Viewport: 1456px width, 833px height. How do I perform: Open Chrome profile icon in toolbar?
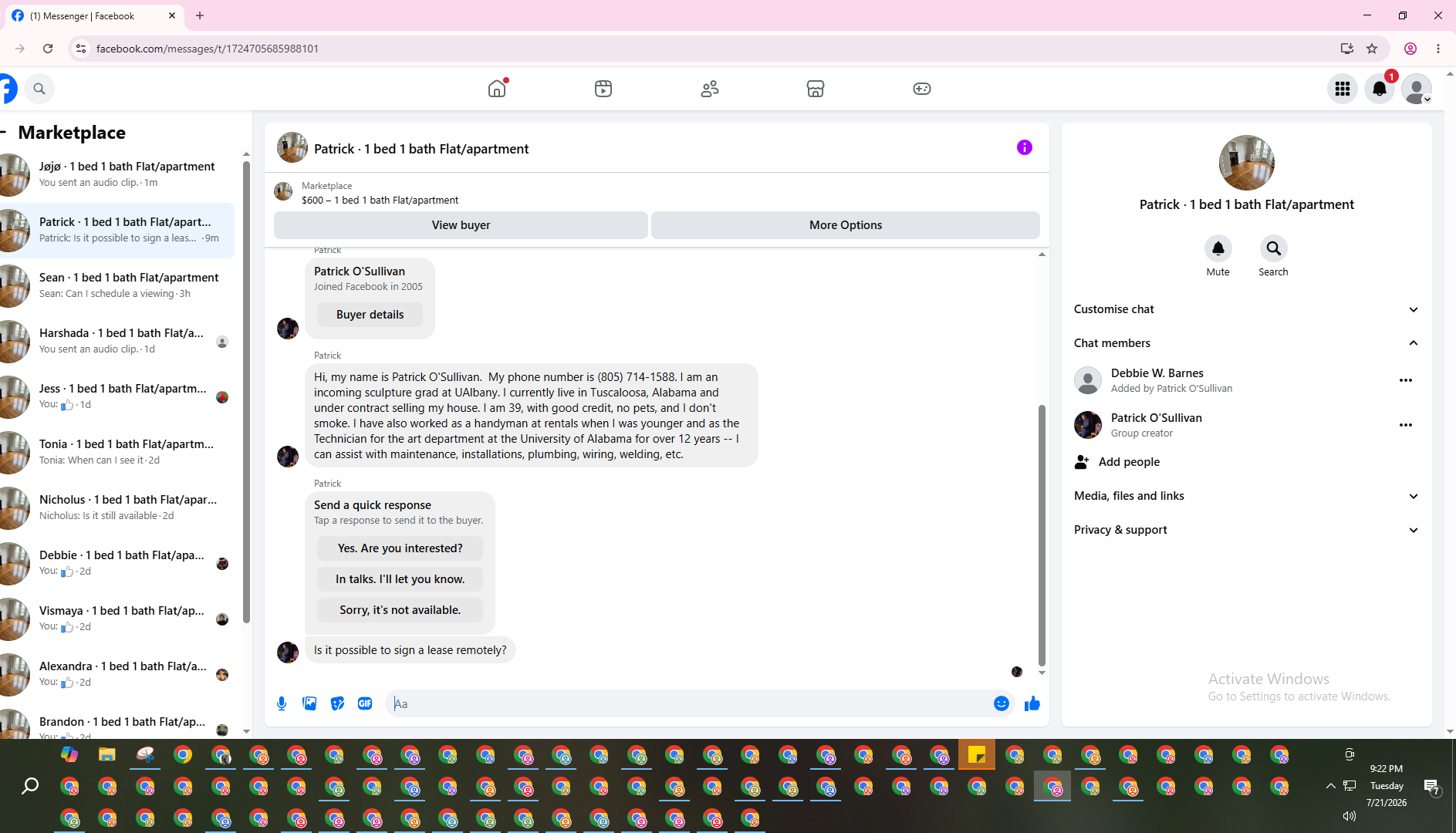[1410, 49]
